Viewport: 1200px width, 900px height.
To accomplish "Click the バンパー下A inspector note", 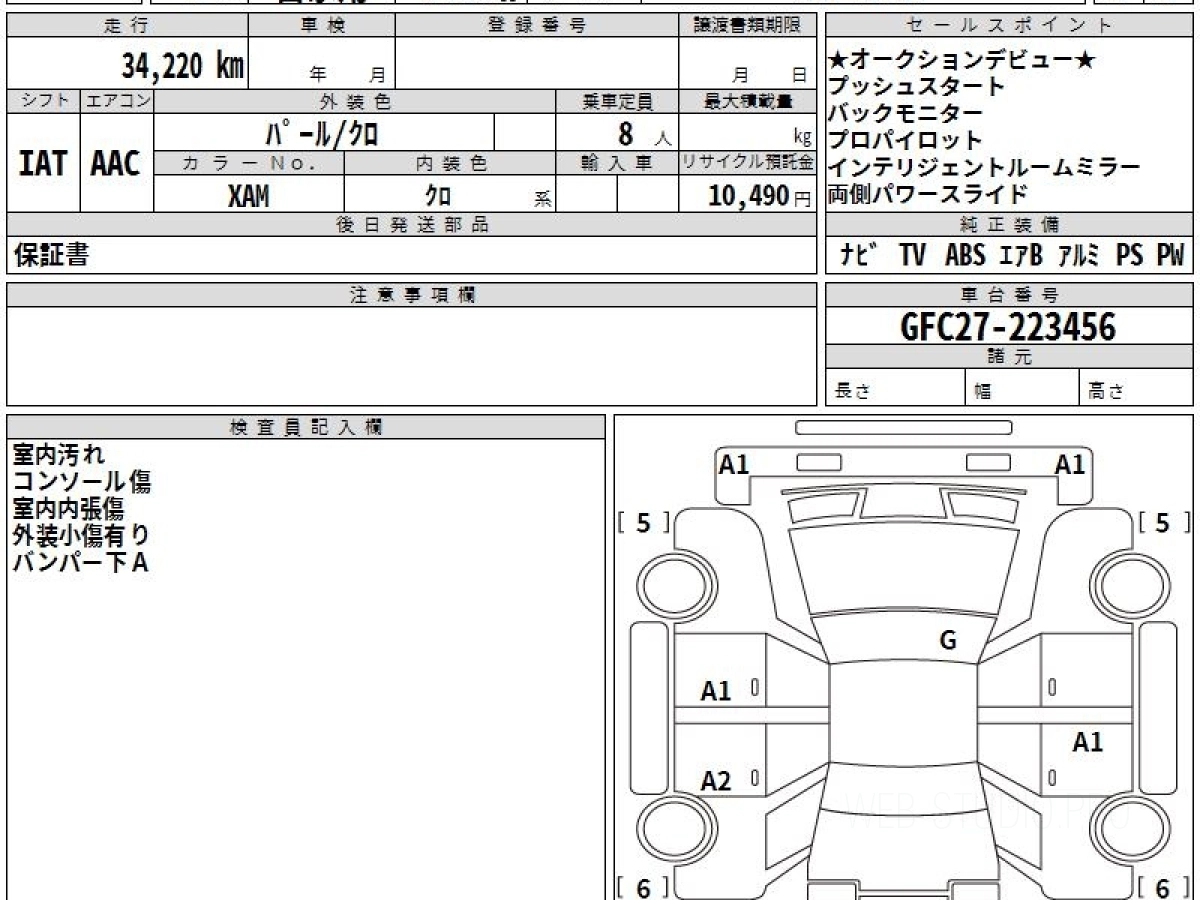I will coord(80,563).
